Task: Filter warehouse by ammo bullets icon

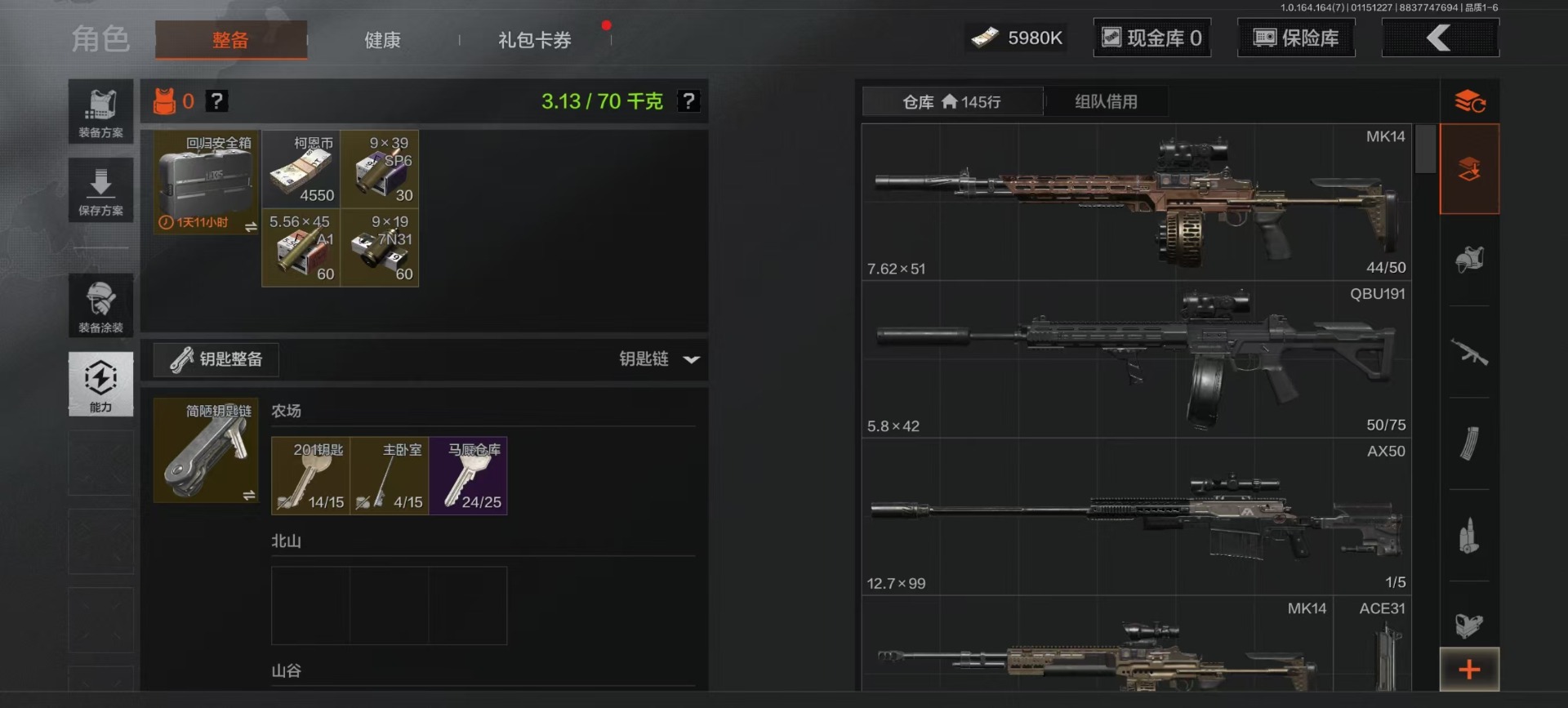Action: (1469, 536)
